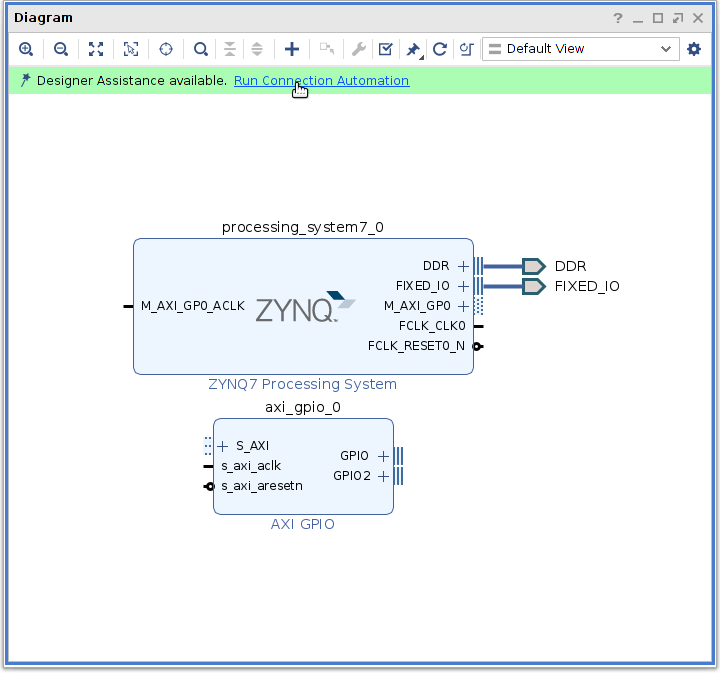Click the Search magnifier in the toolbar
This screenshot has height=673, width=720.
tap(201, 49)
